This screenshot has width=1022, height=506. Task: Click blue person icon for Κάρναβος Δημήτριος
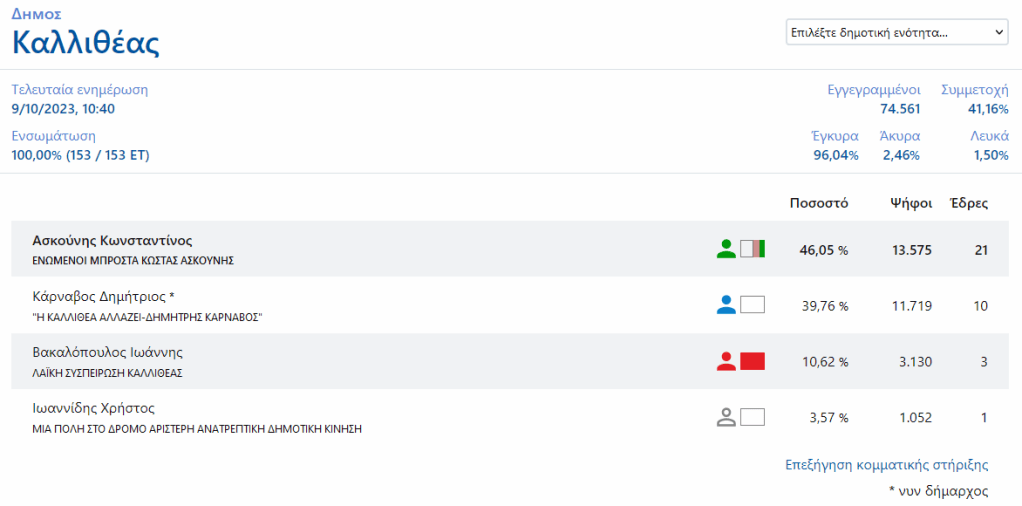[726, 305]
